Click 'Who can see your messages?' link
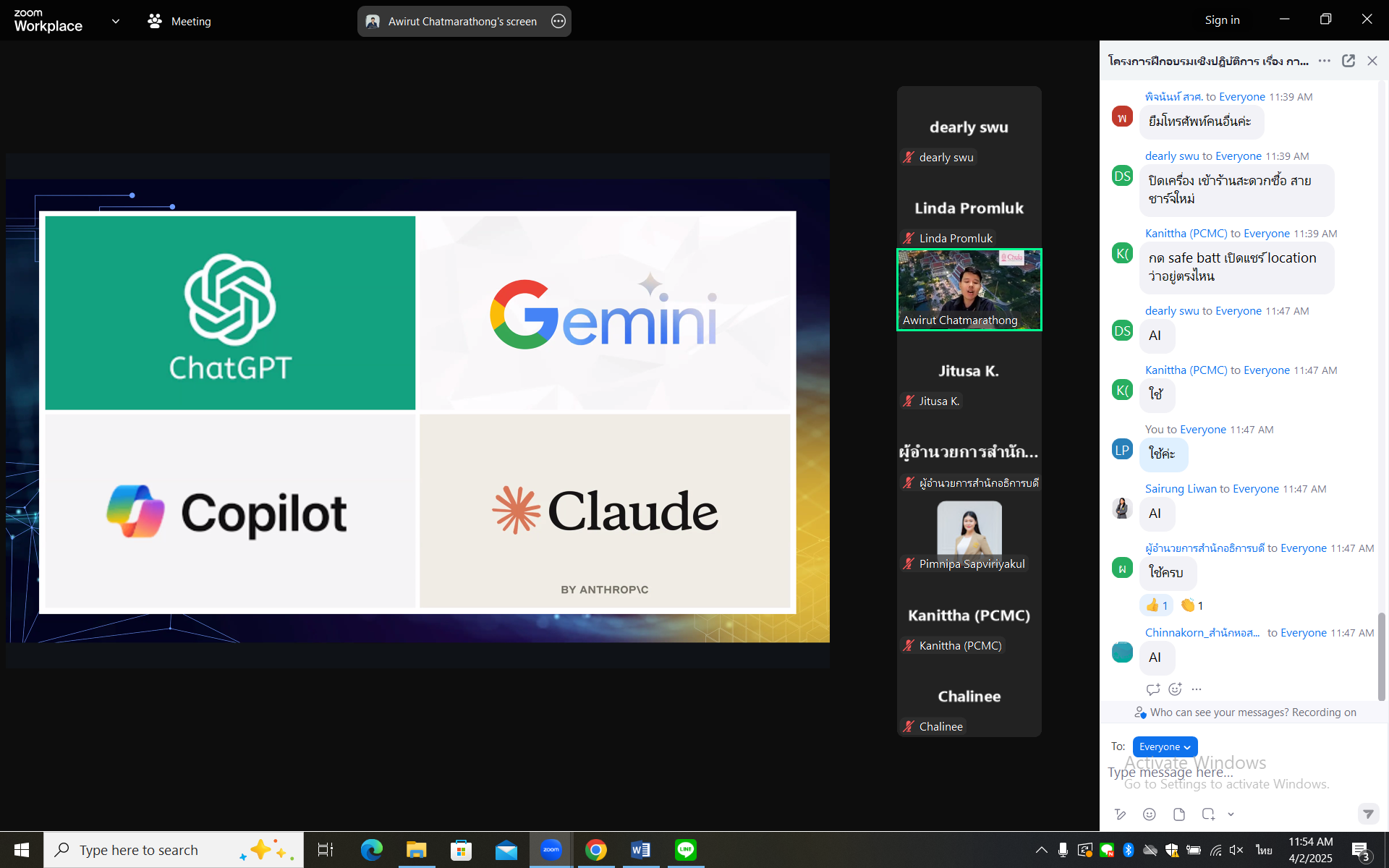 tap(1219, 712)
